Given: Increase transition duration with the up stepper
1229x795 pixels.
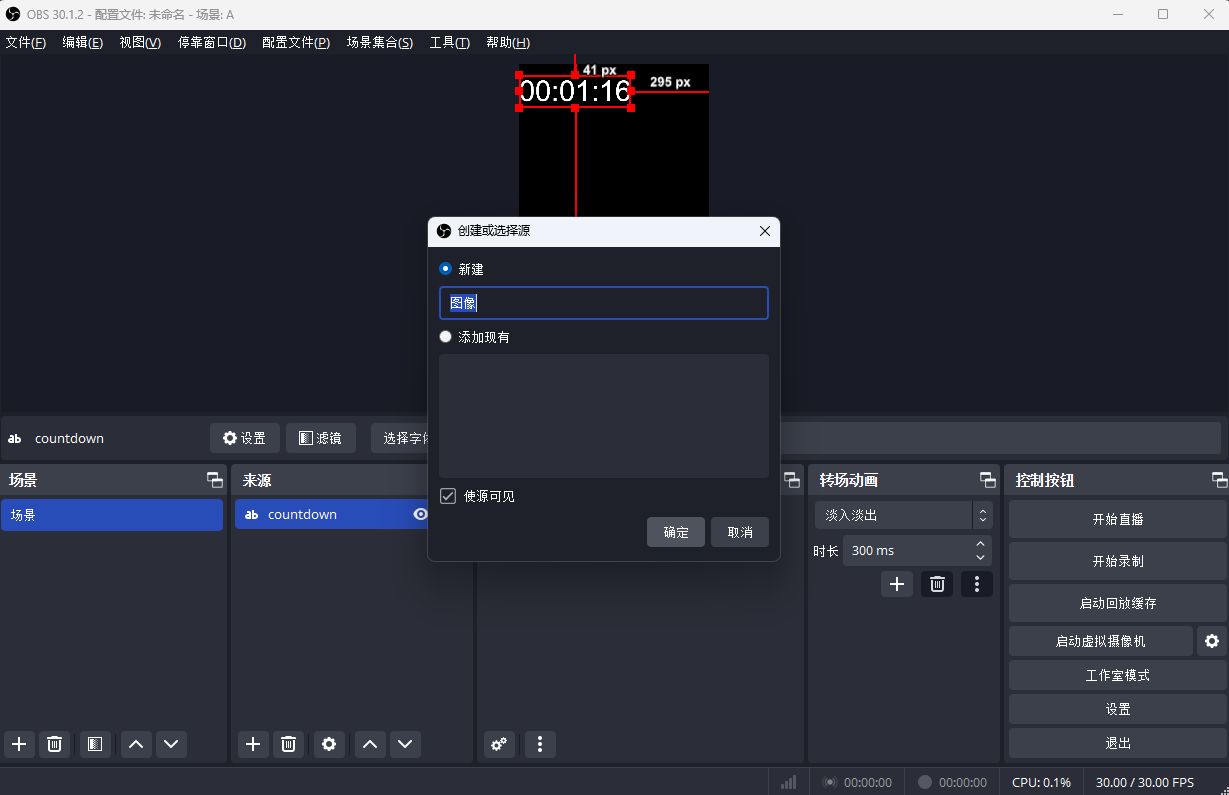Looking at the screenshot, I should click(x=979, y=543).
